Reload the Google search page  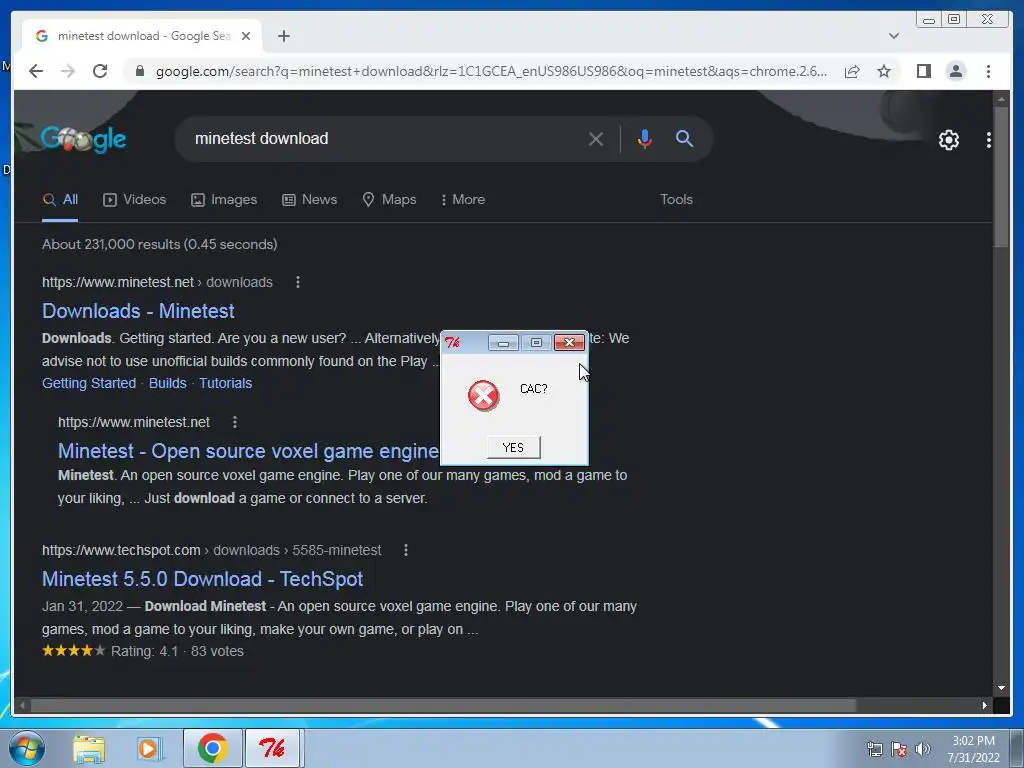click(100, 71)
